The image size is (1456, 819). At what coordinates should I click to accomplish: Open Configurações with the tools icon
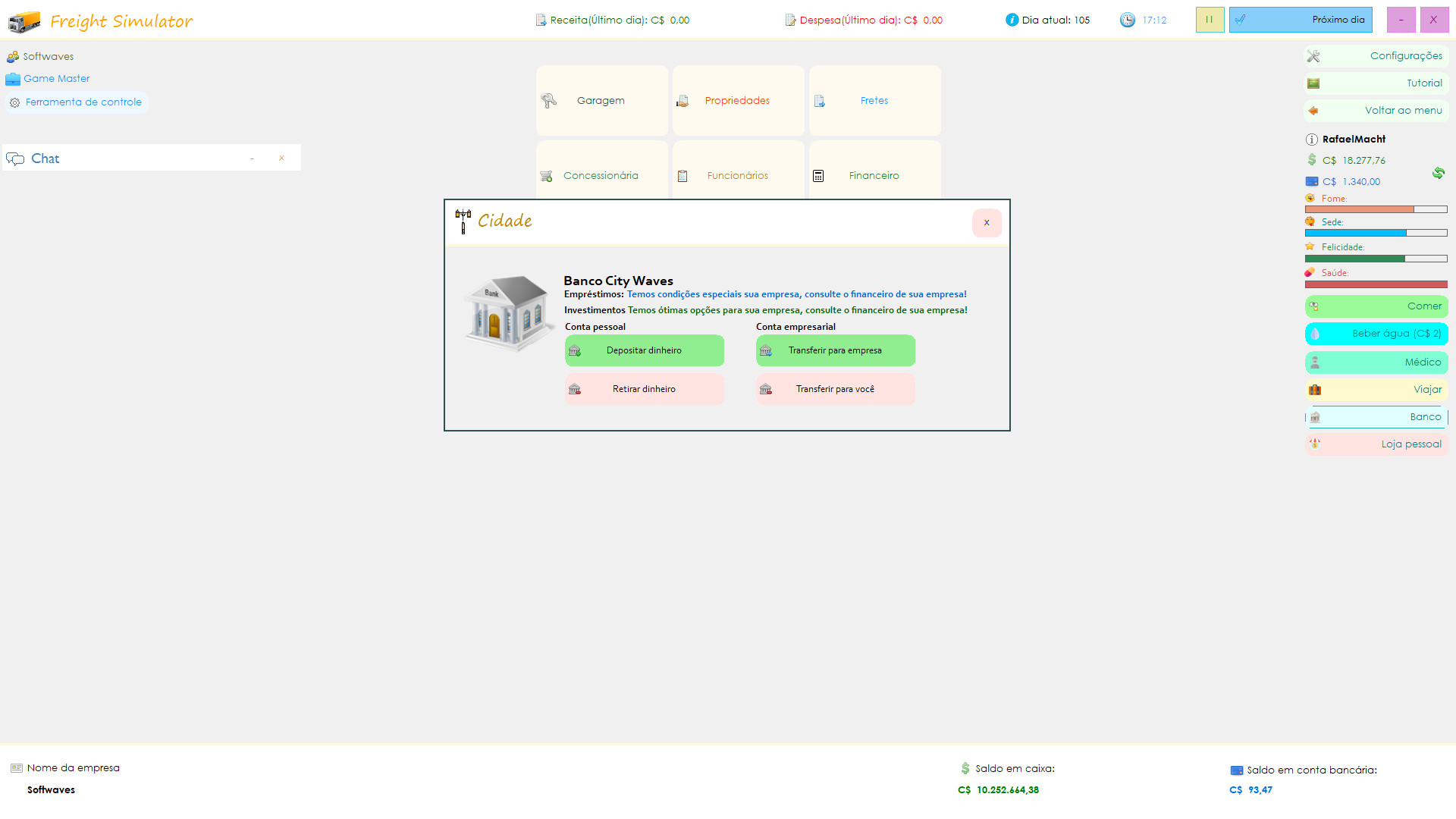pyautogui.click(x=1376, y=56)
